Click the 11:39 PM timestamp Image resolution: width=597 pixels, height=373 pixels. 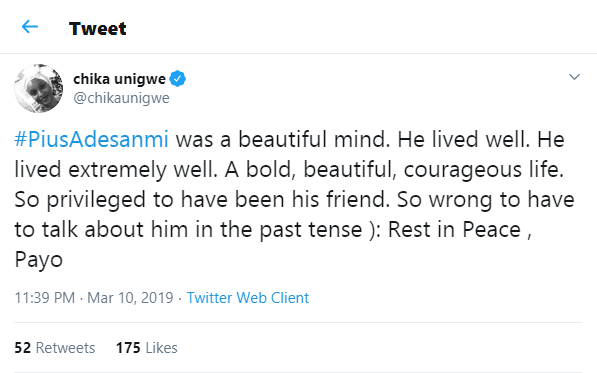tap(45, 298)
